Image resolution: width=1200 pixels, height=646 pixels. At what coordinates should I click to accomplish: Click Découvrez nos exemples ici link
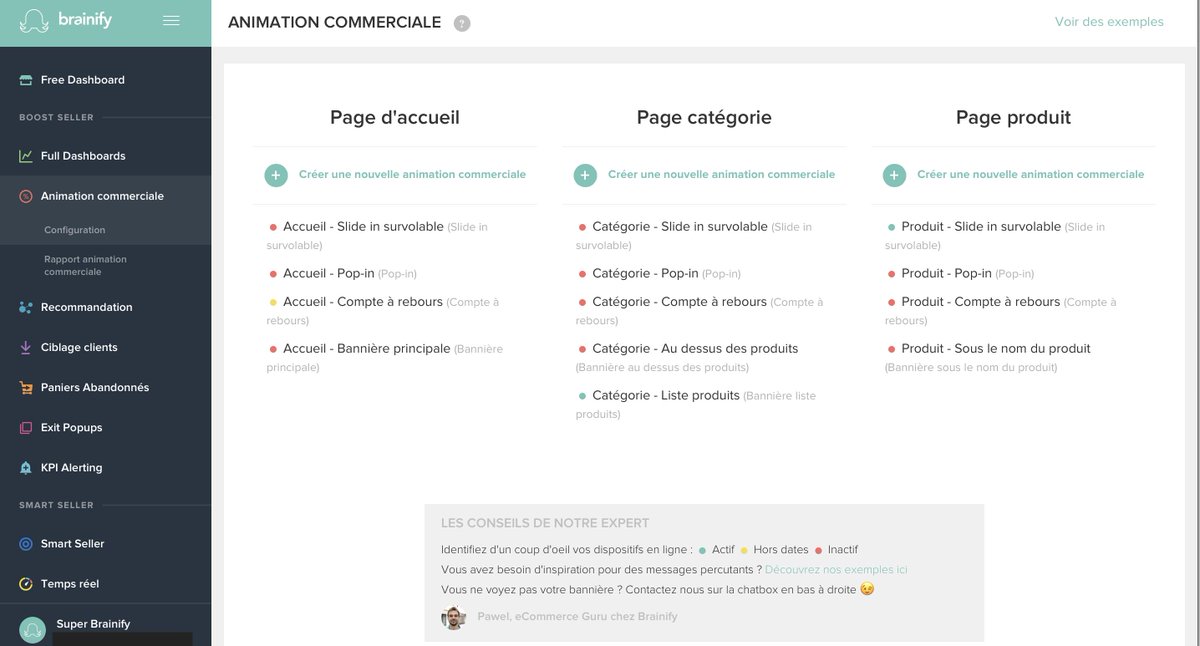coord(836,570)
